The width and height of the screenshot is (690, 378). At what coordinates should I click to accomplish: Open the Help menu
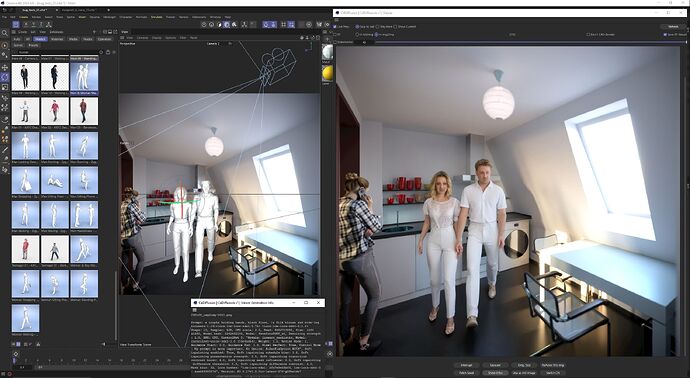click(x=228, y=17)
